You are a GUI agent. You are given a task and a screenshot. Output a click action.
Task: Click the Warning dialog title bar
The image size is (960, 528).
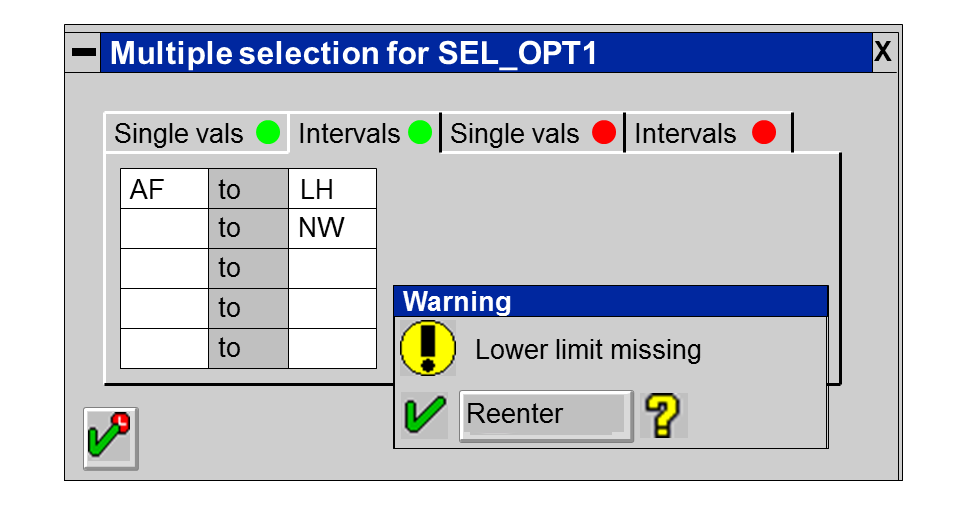point(610,301)
